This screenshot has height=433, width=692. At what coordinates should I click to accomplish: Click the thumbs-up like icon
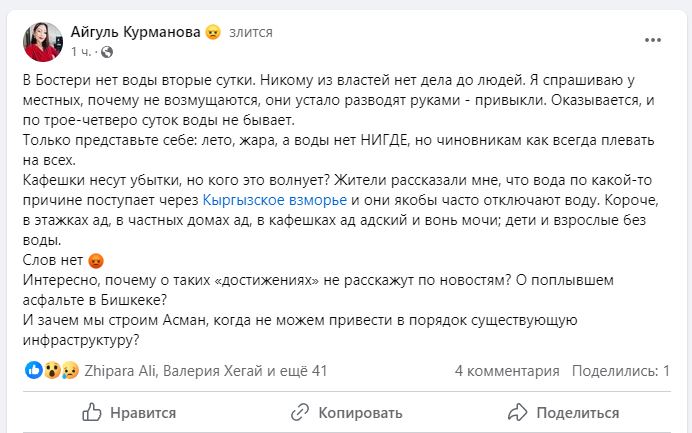[x=92, y=411]
